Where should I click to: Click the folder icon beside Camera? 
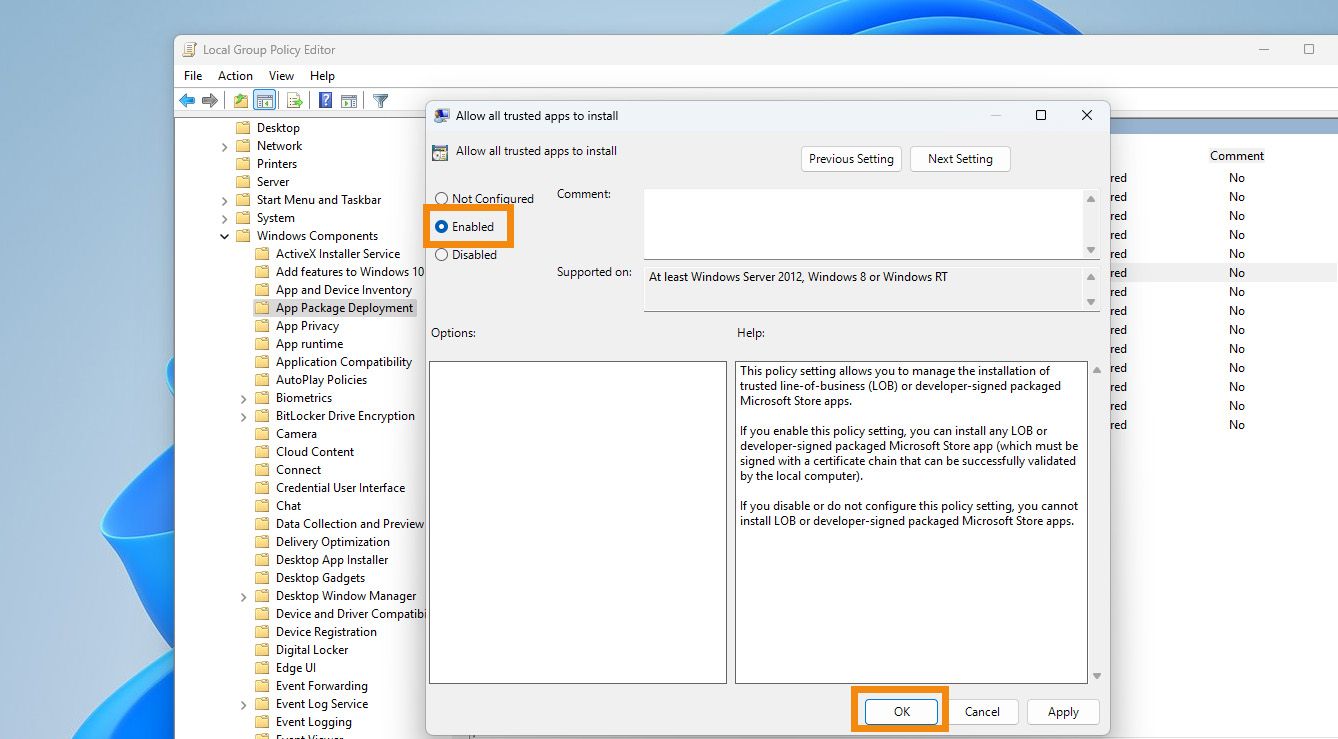(262, 434)
